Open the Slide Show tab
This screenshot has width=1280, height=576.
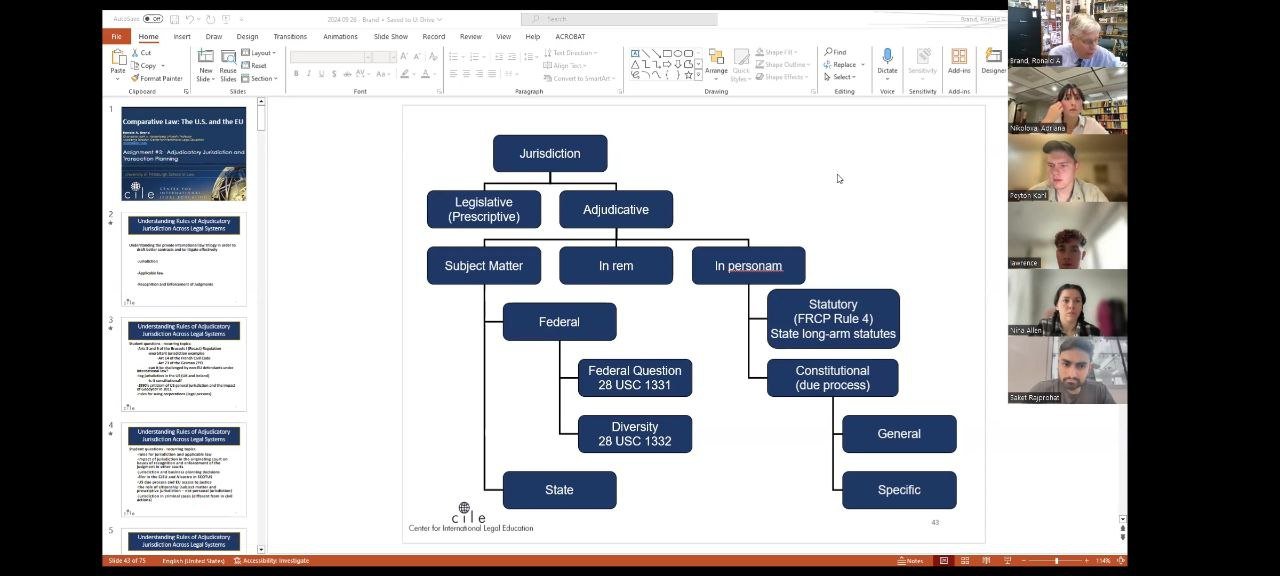pyautogui.click(x=391, y=37)
